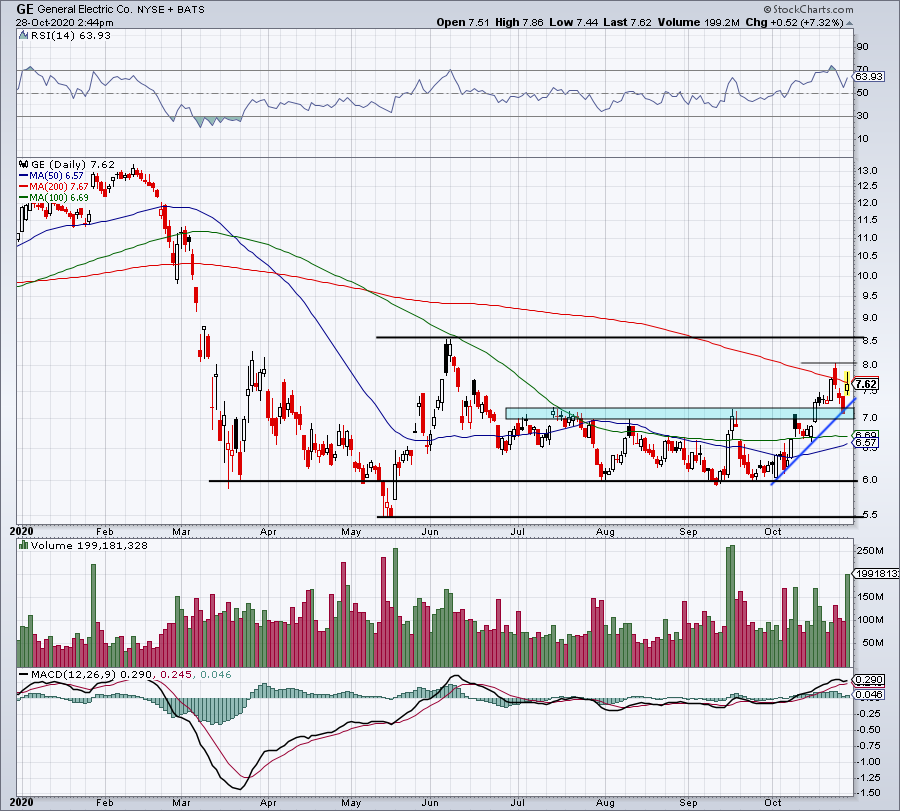Click the 0.046 histogram tag on MACD axis

point(868,694)
